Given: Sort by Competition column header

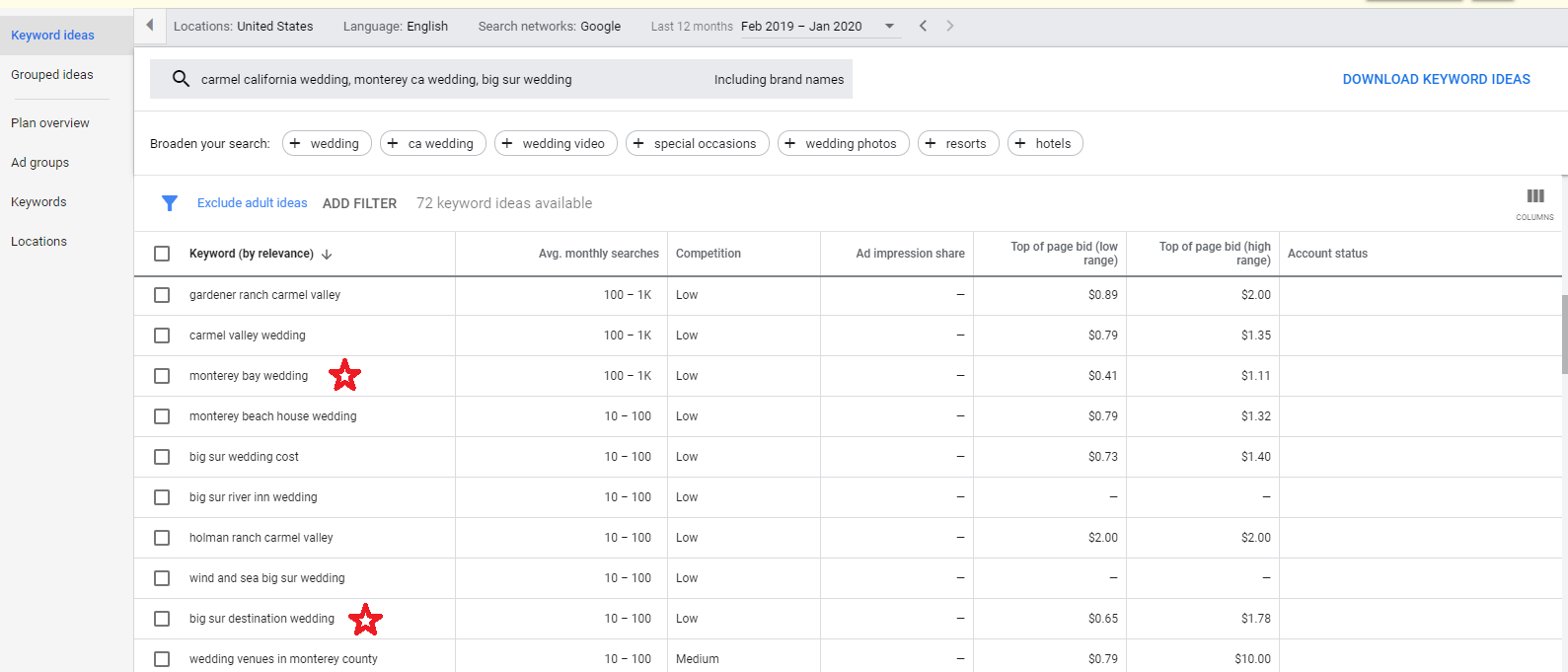Looking at the screenshot, I should point(709,254).
